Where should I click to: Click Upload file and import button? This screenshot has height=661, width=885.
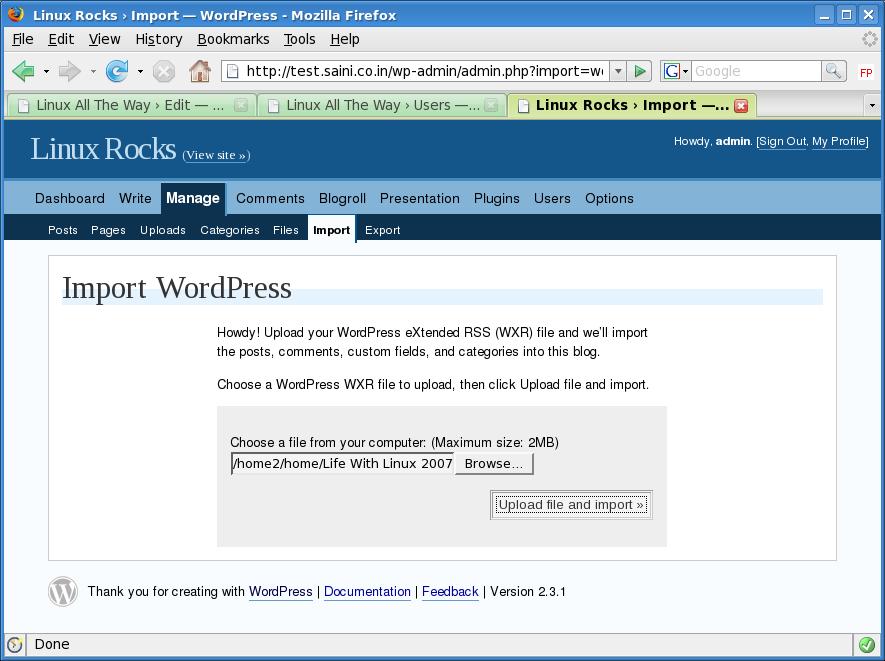571,505
